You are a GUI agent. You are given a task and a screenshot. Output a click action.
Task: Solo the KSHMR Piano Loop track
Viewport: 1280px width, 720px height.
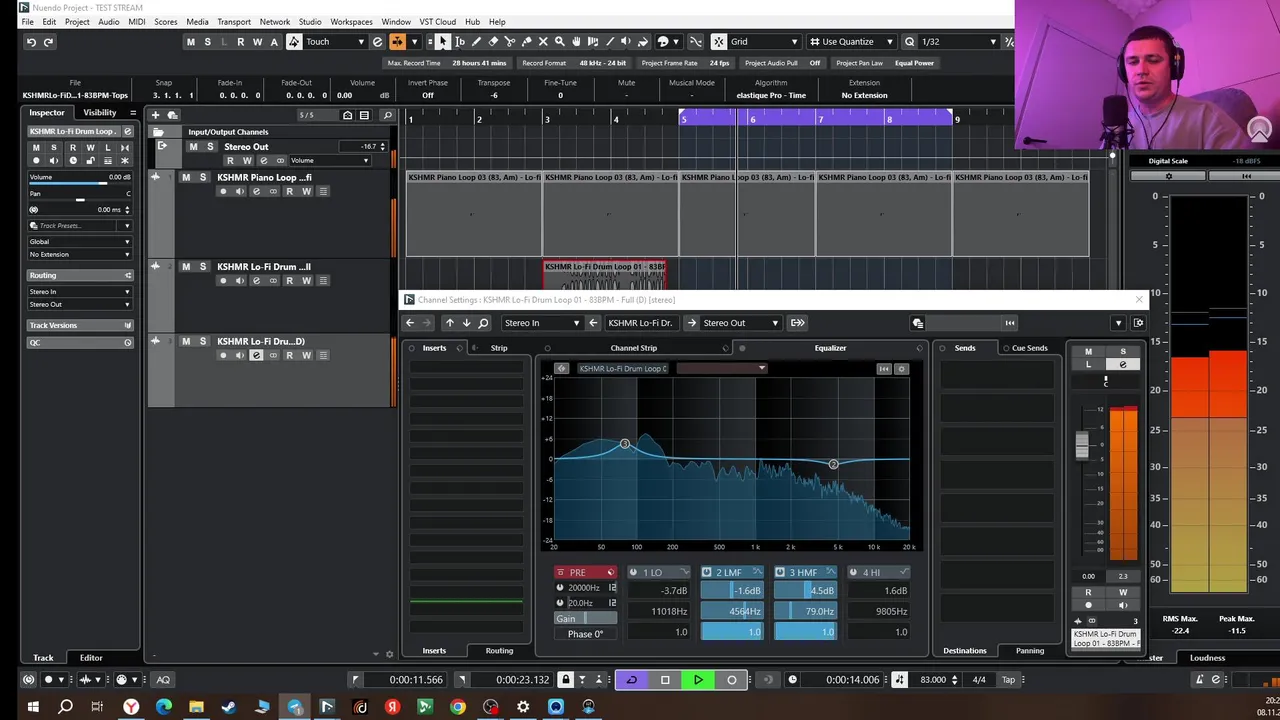click(202, 177)
